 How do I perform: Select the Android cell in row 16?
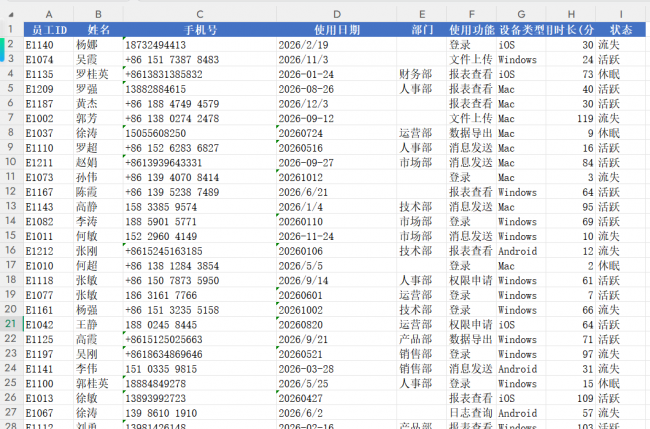click(x=521, y=251)
